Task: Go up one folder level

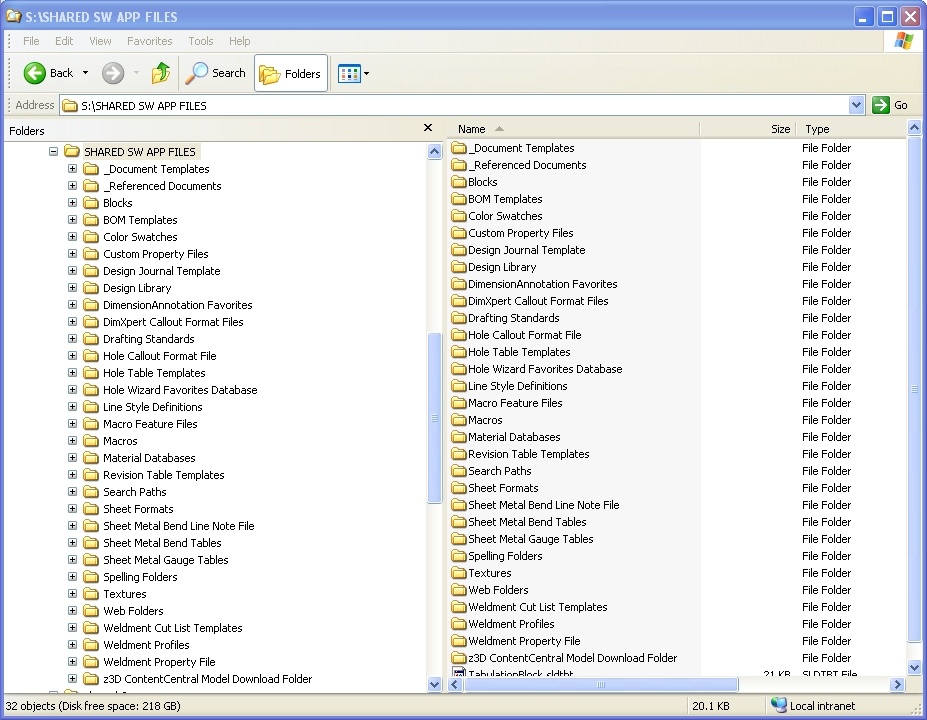Action: click(x=161, y=73)
